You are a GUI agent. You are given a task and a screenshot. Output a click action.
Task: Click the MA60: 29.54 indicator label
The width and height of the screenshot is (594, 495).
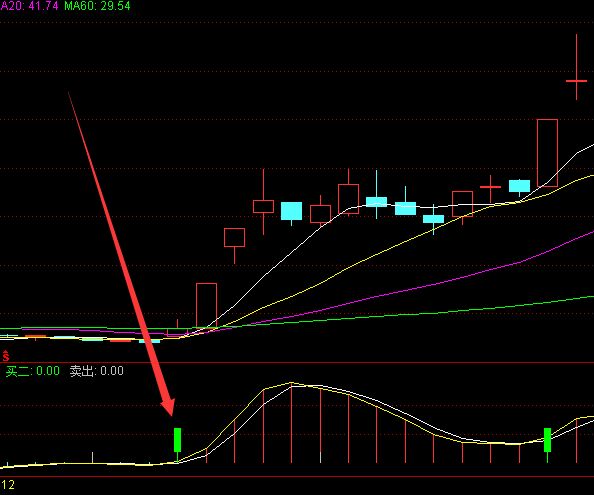[97, 6]
